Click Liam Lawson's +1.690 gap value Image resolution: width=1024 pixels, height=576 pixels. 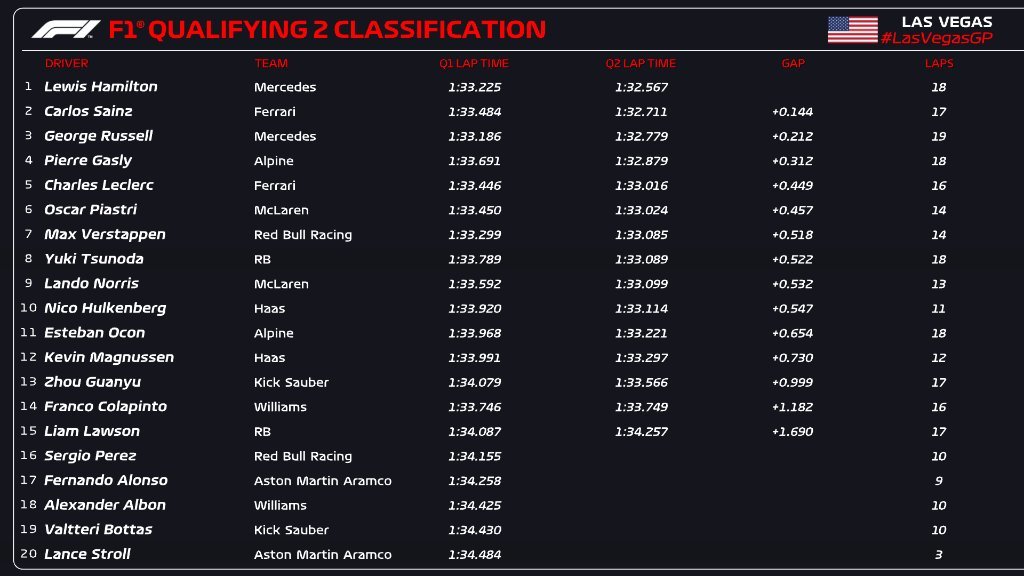[x=792, y=432]
